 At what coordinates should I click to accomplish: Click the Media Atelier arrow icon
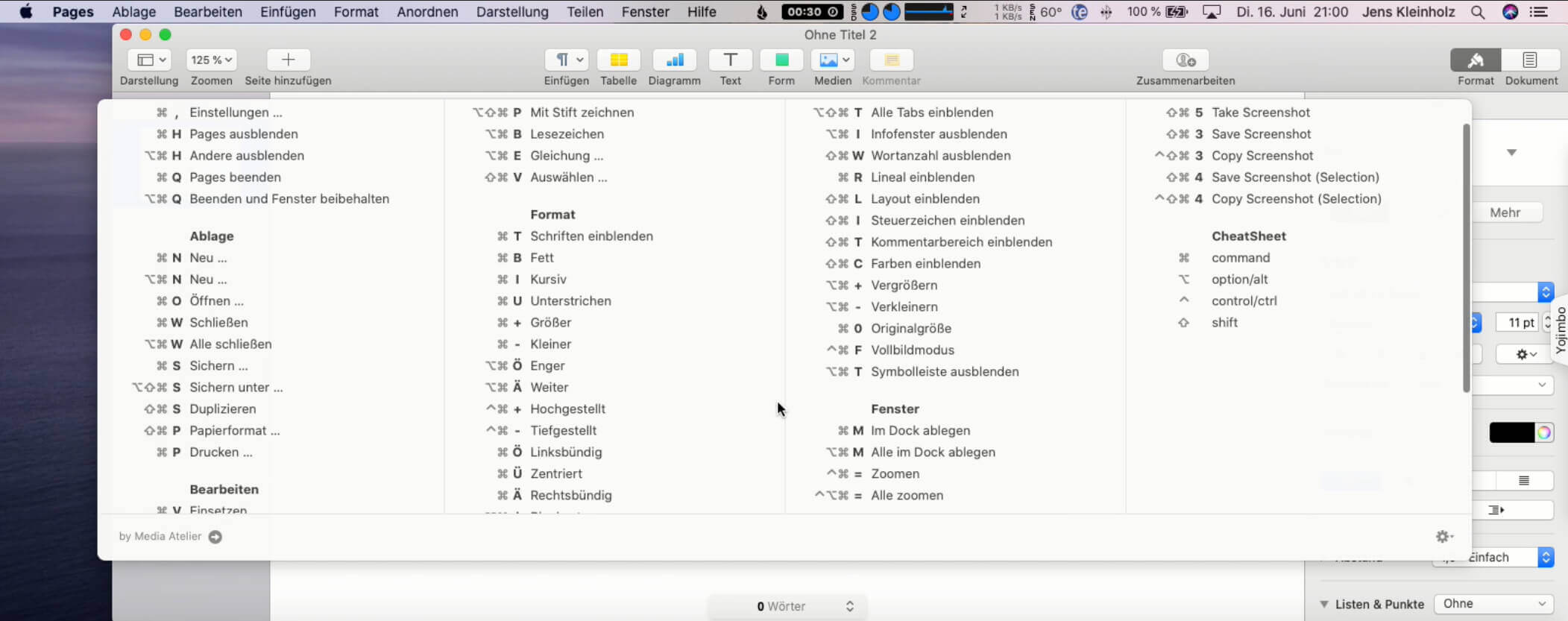click(215, 537)
